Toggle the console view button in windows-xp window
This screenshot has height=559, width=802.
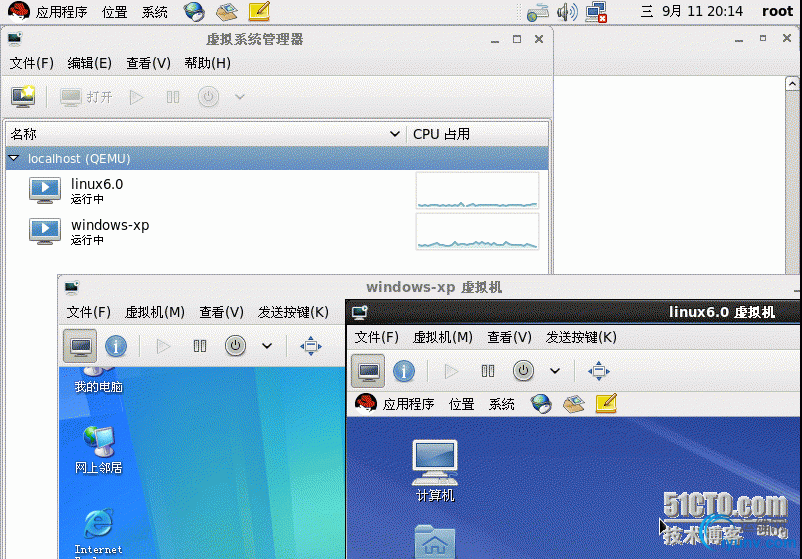[80, 346]
